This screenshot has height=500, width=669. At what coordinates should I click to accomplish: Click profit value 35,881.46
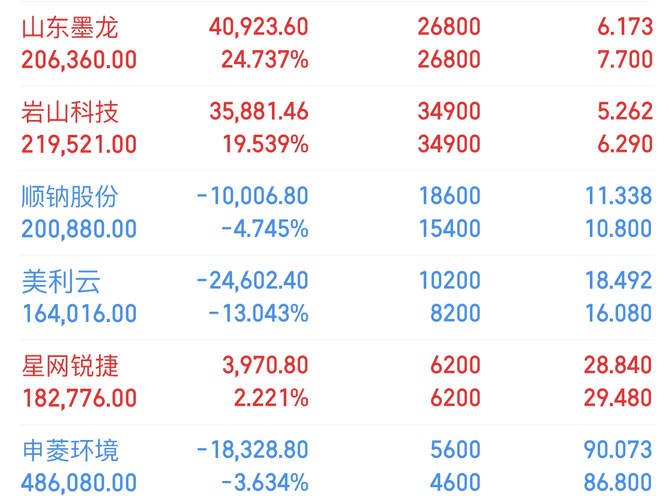pyautogui.click(x=259, y=111)
